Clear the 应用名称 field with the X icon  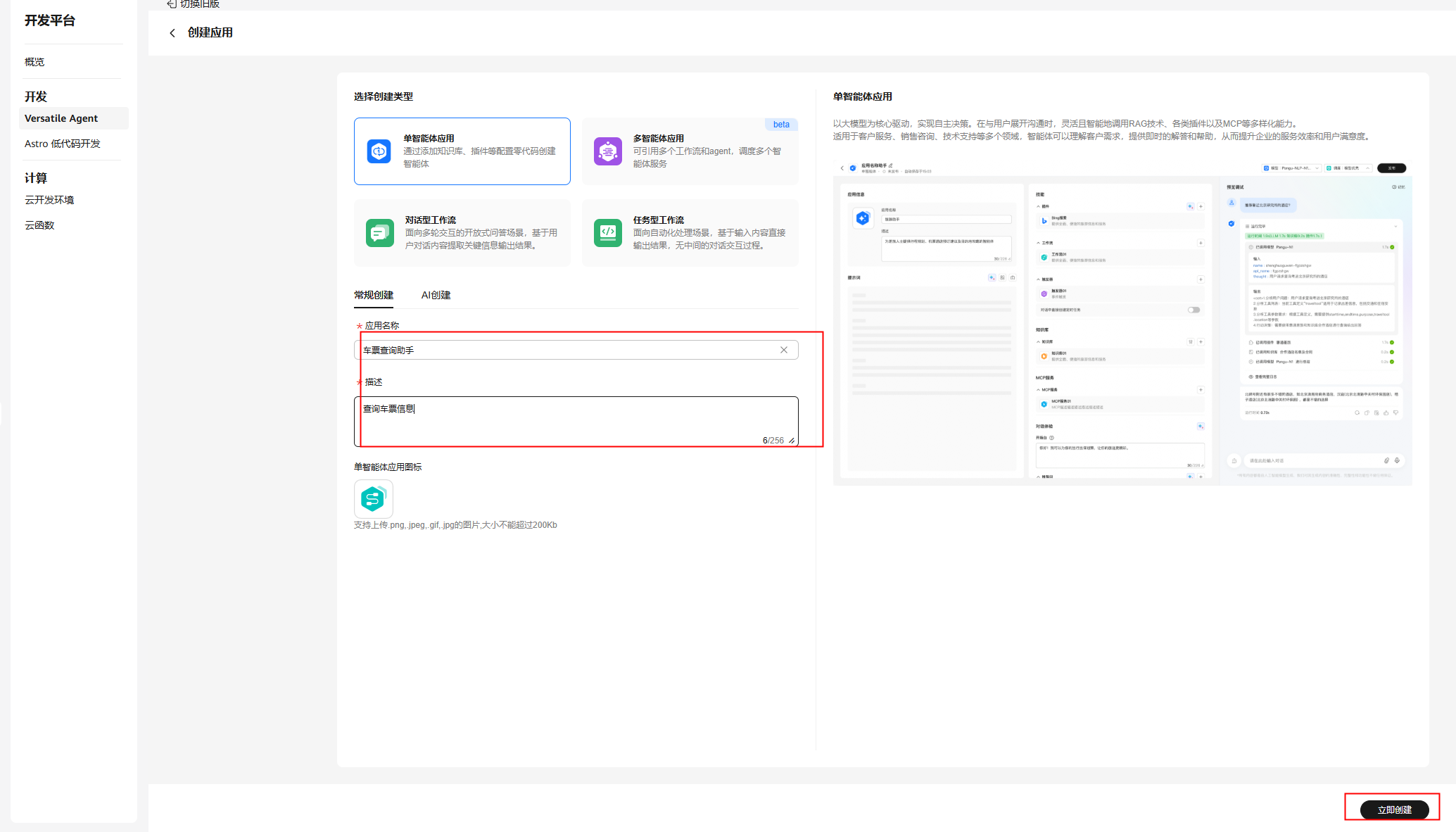click(x=783, y=350)
